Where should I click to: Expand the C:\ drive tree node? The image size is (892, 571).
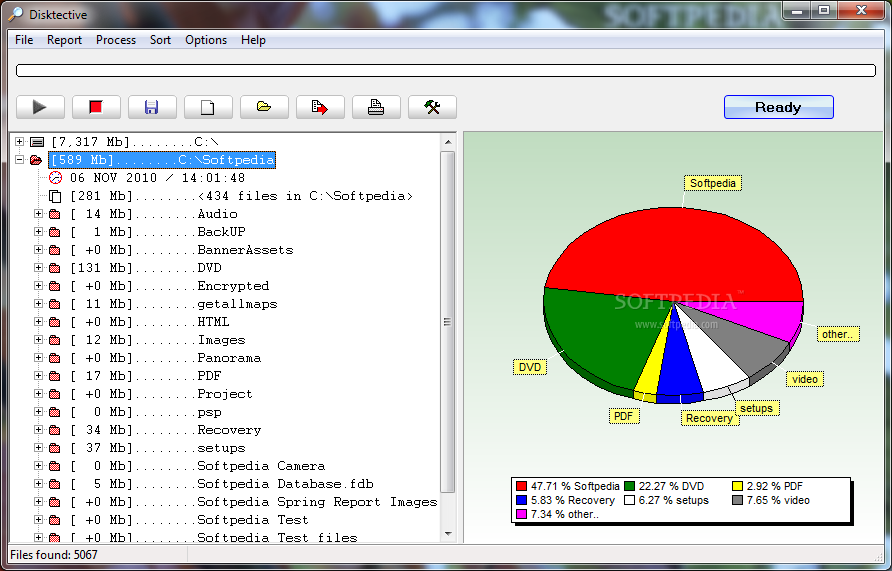19,142
